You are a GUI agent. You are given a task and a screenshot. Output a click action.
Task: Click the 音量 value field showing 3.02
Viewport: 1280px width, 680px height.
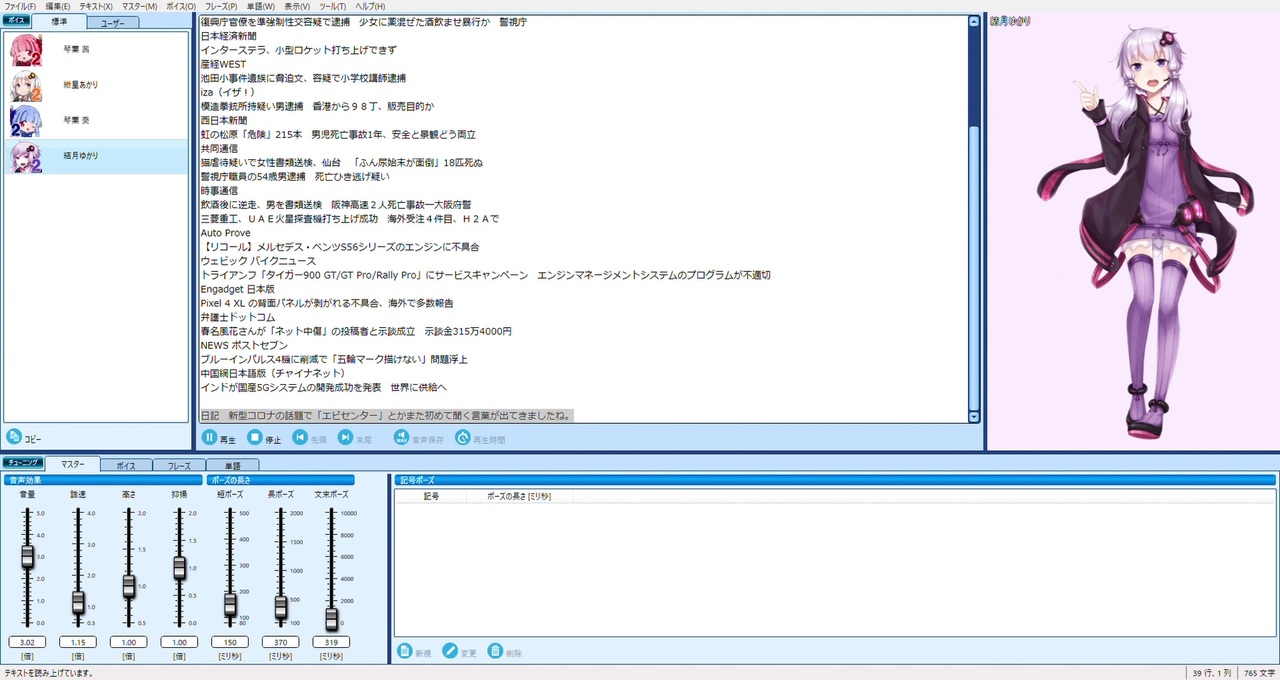[x=27, y=642]
